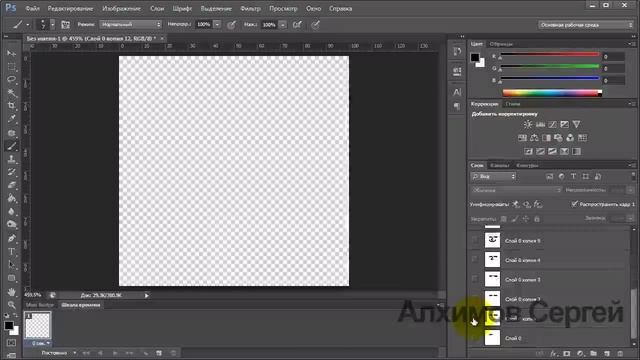Select the Blur tool
This screenshot has height=360, width=640.
pyautogui.click(x=11, y=211)
